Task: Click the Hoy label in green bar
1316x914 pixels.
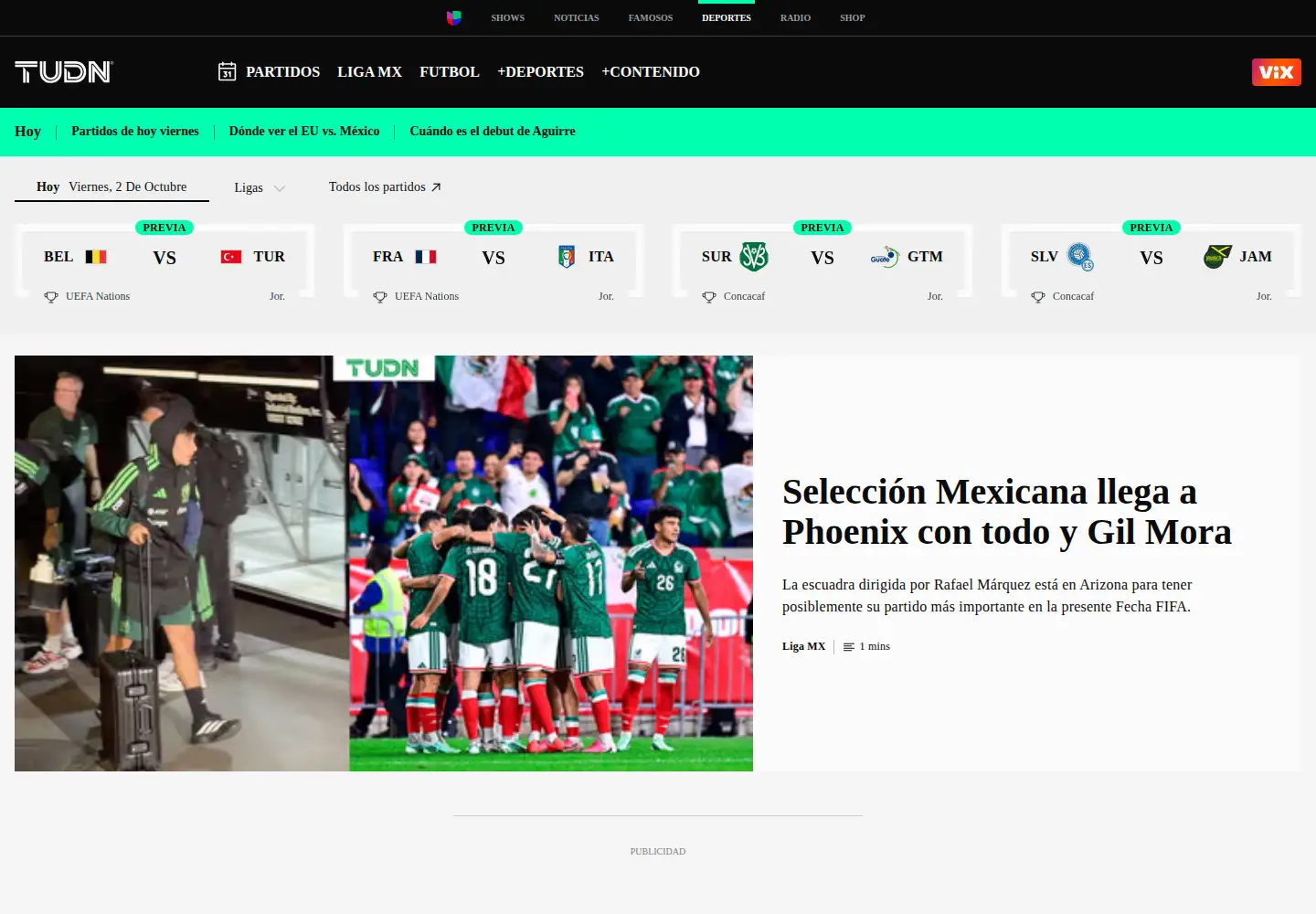Action: (x=27, y=132)
